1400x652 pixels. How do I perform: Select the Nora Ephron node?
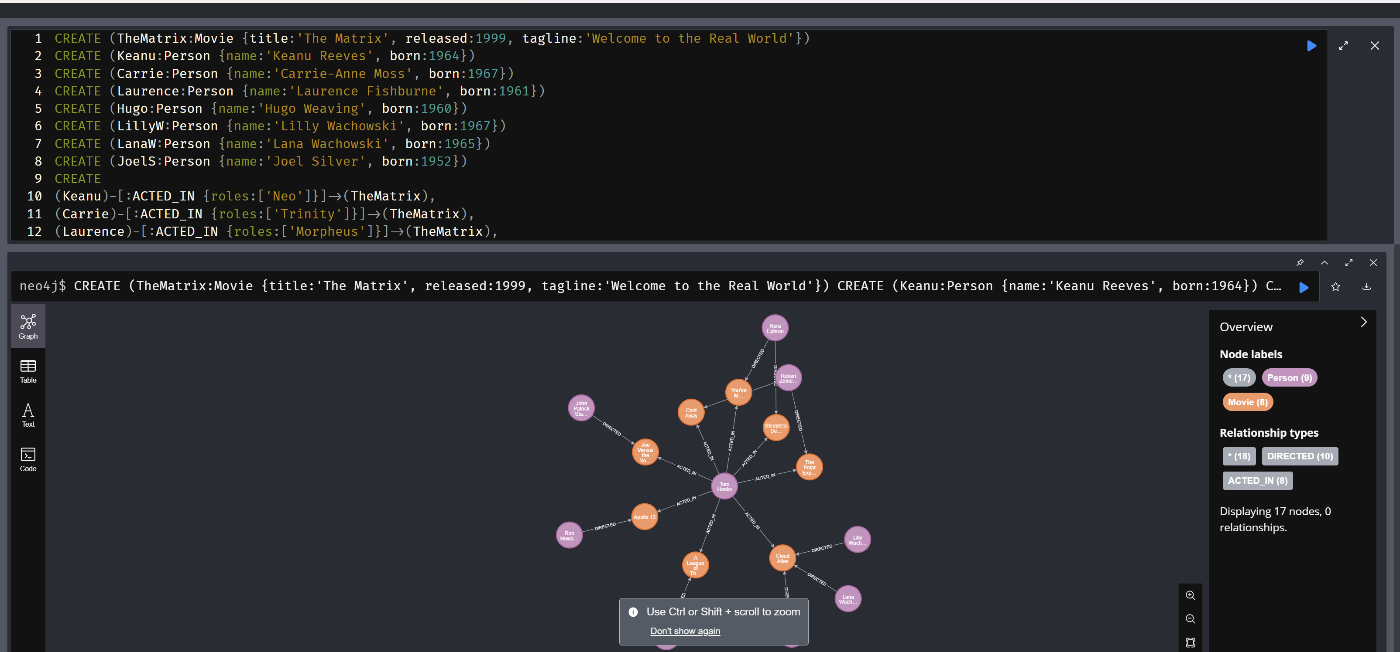[x=774, y=328]
